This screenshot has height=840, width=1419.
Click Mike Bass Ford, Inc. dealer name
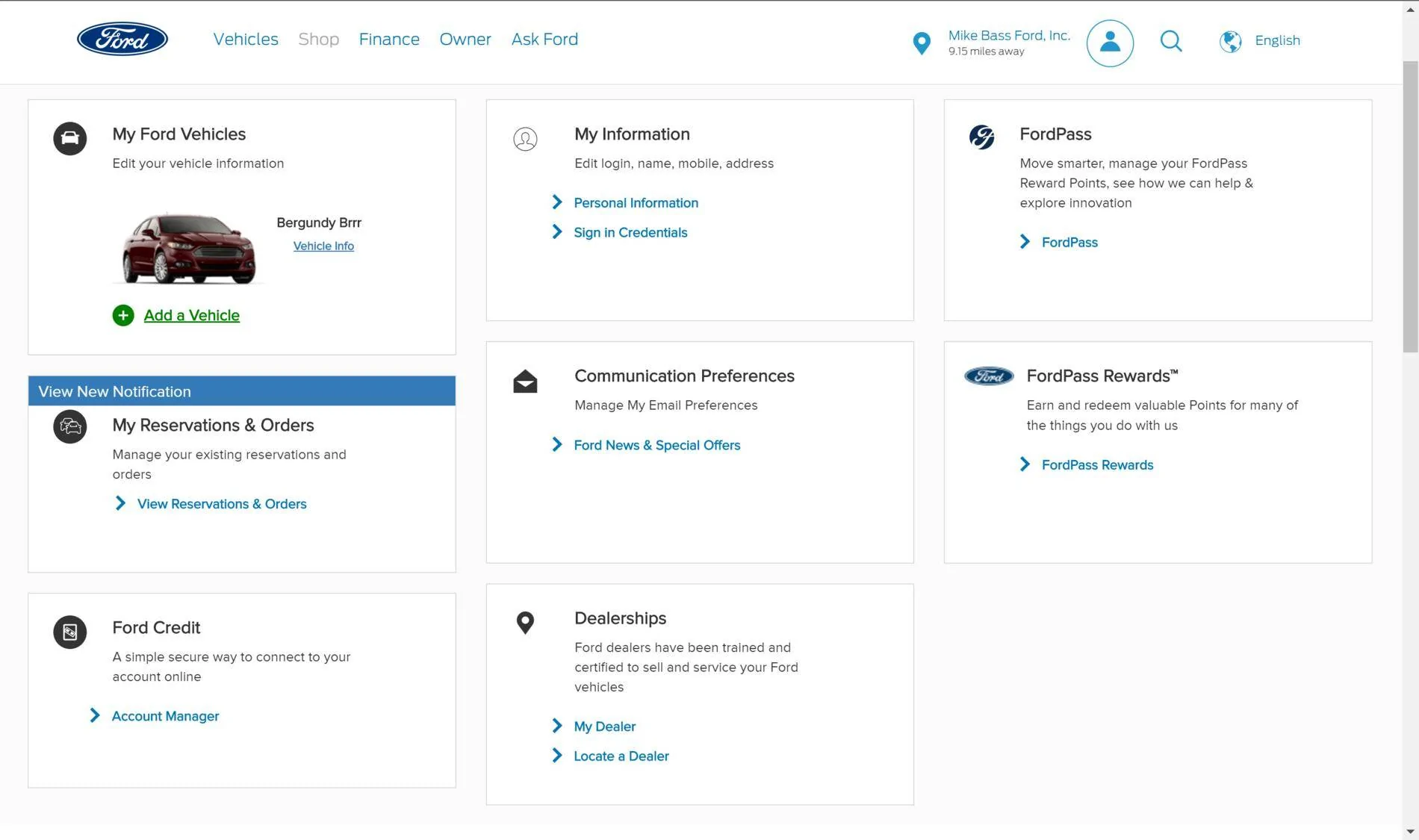(1009, 35)
